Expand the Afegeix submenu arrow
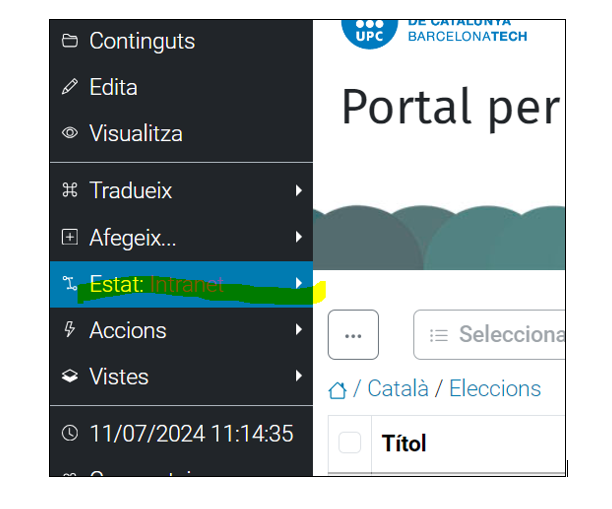Screen dimensions: 612x509 tap(299, 237)
